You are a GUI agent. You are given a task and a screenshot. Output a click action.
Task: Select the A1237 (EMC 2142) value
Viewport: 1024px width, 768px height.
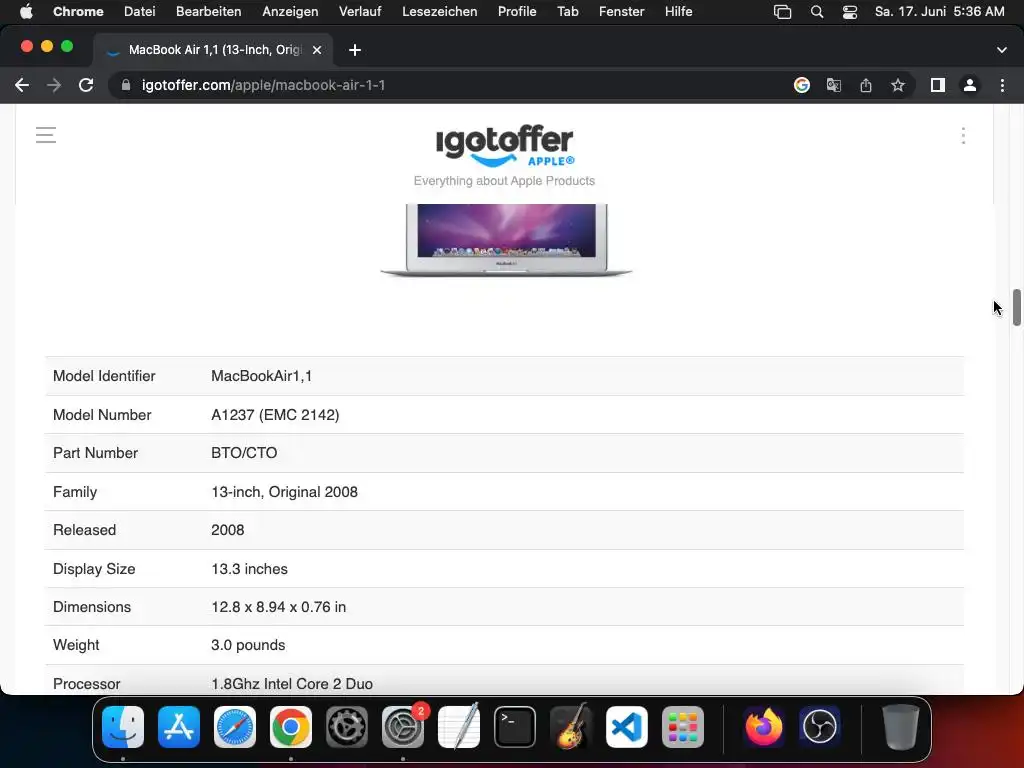[x=275, y=415]
